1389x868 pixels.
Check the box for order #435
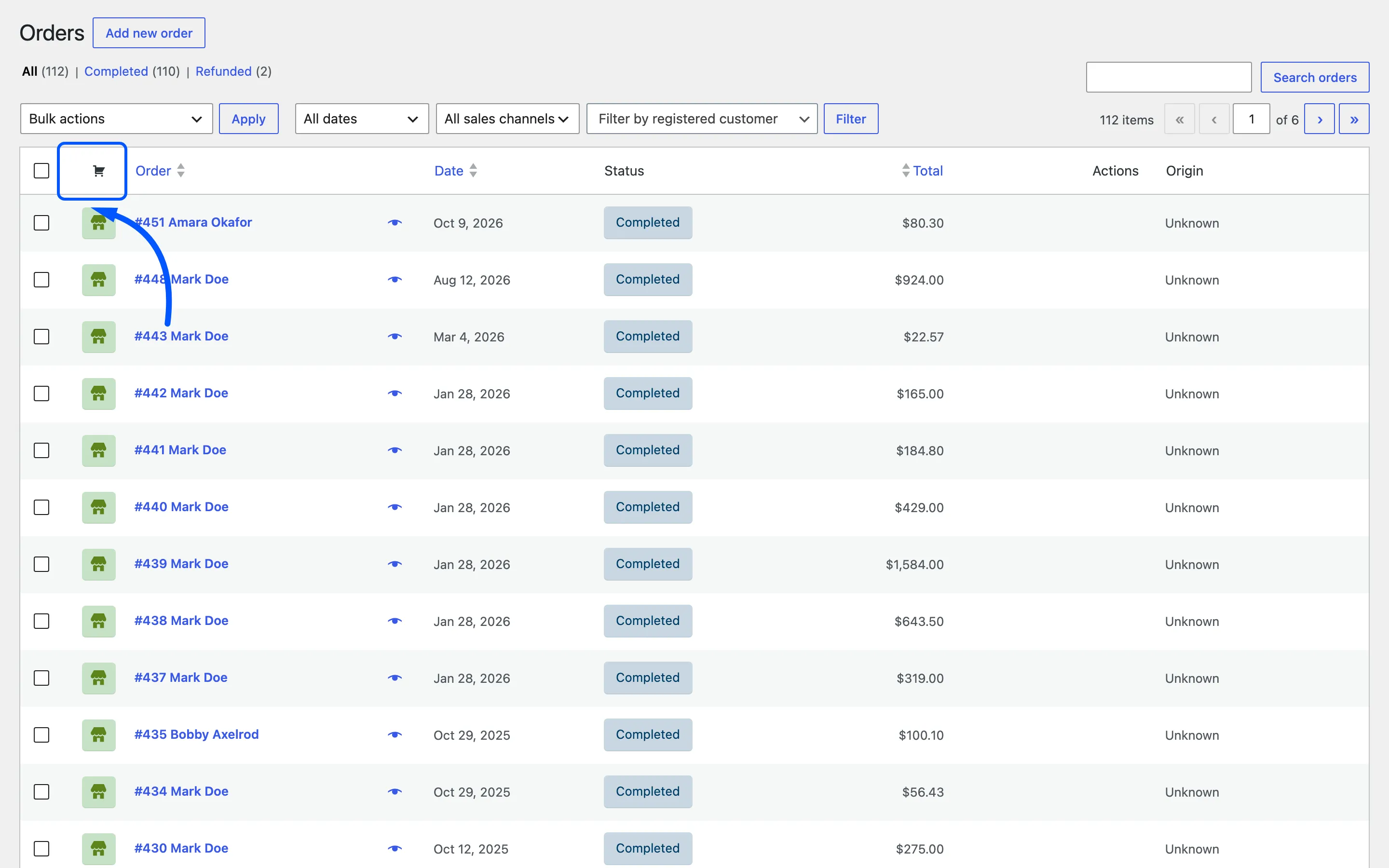[x=41, y=735]
